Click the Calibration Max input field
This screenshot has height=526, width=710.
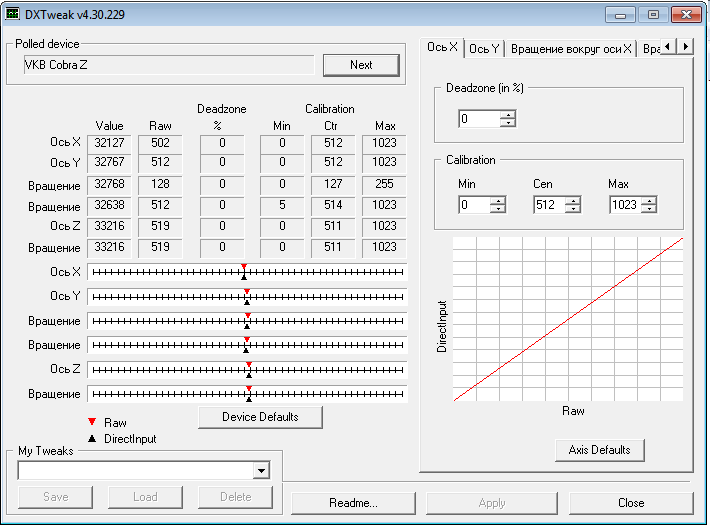tap(625, 205)
